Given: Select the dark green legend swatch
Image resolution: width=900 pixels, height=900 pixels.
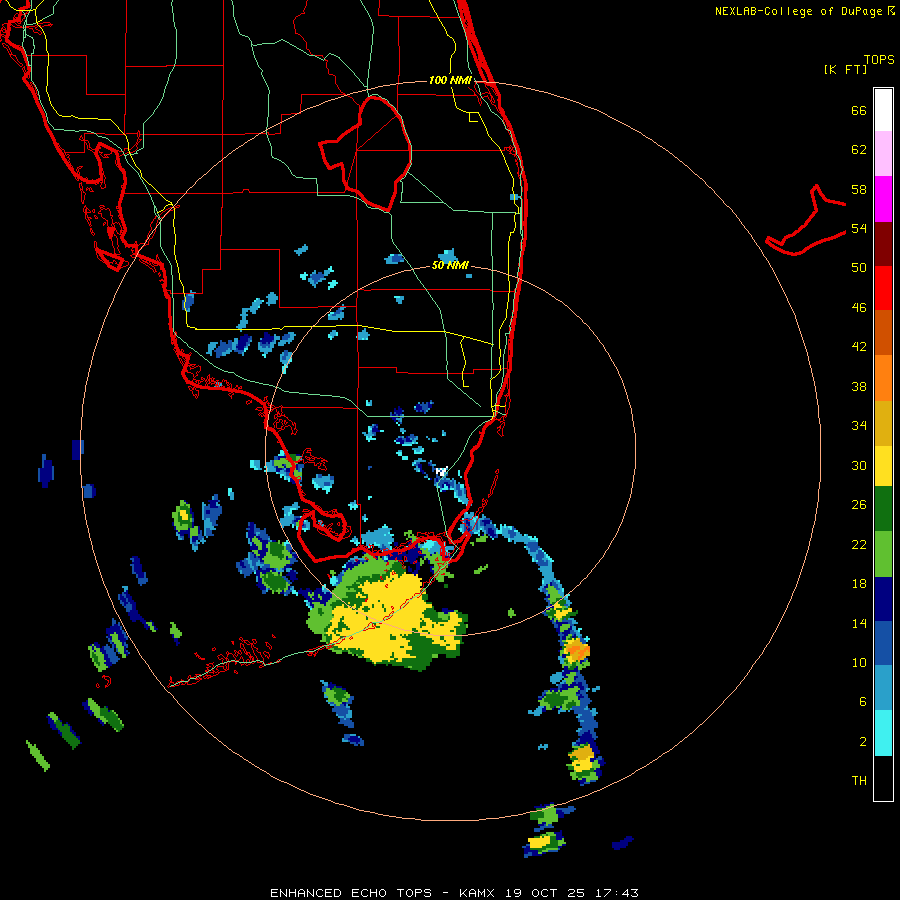Looking at the screenshot, I should coord(883,509).
